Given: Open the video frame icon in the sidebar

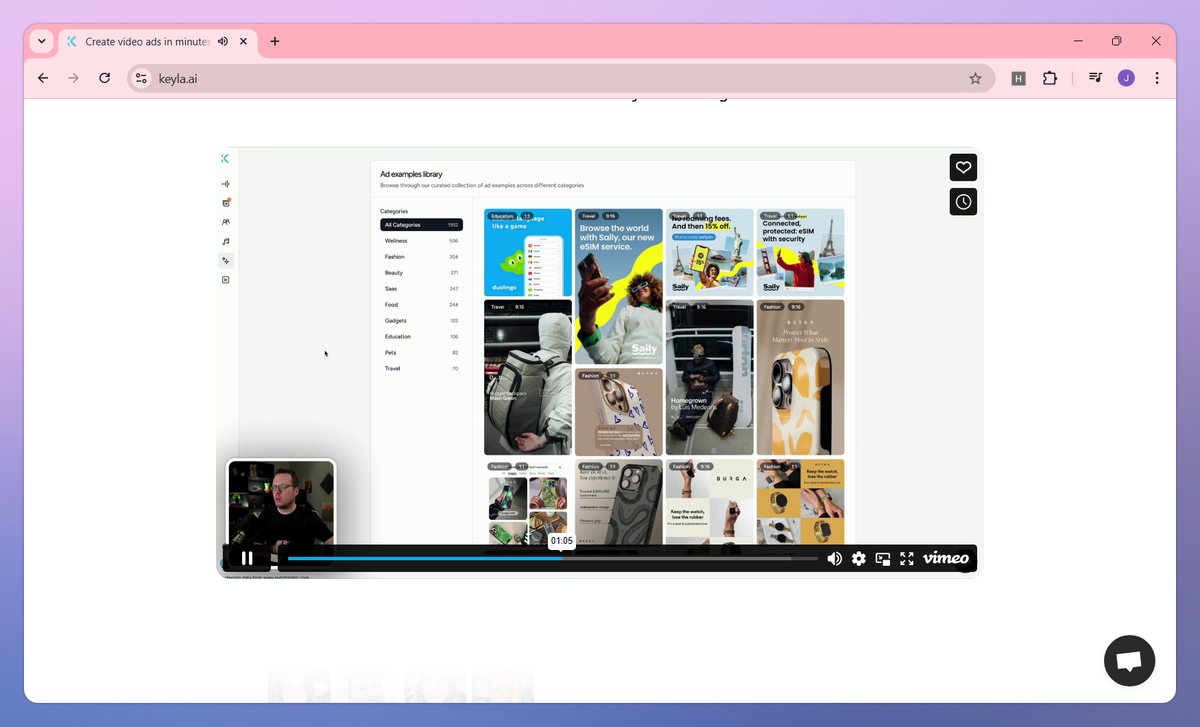Looking at the screenshot, I should (226, 280).
